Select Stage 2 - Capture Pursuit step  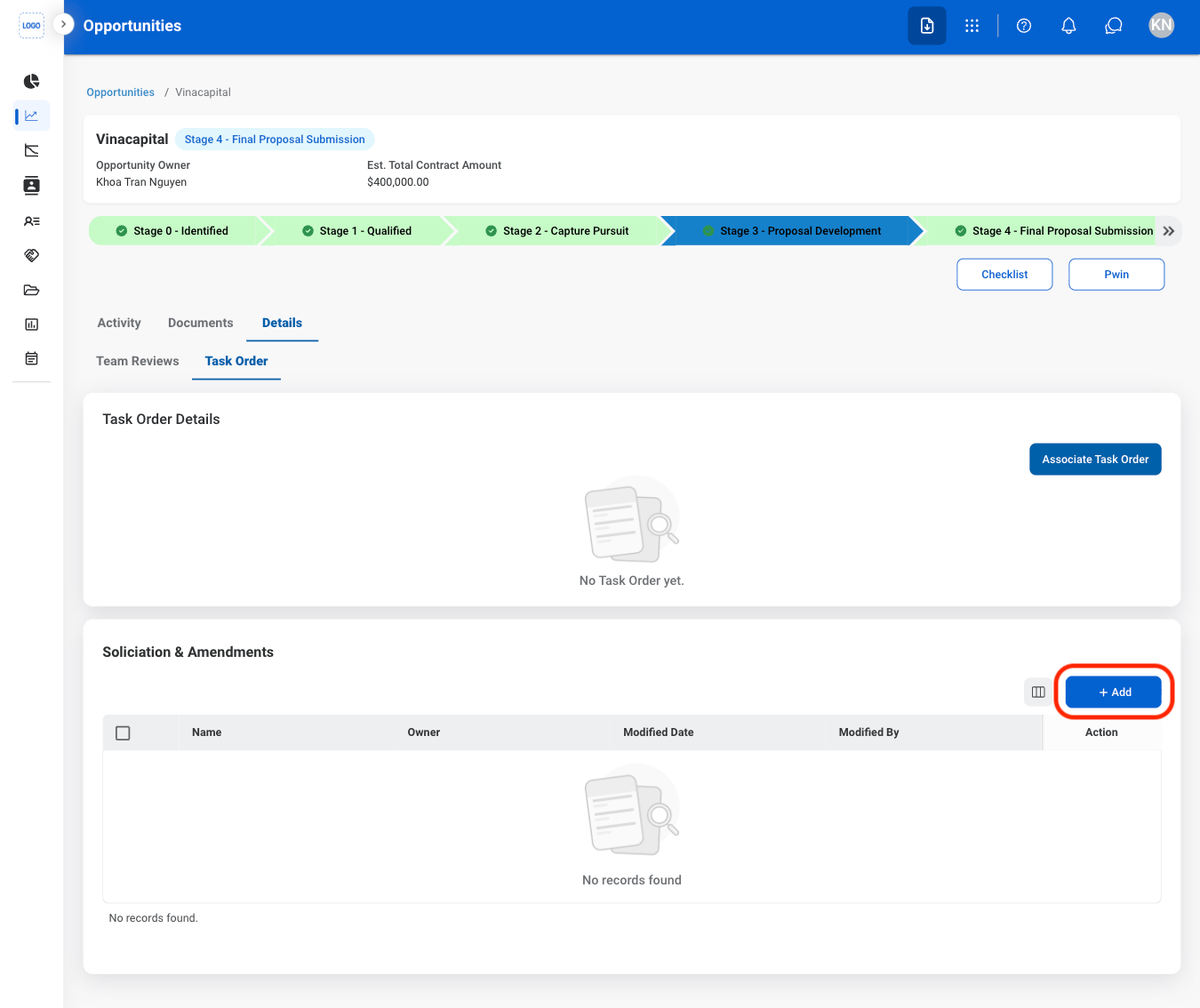(x=557, y=231)
